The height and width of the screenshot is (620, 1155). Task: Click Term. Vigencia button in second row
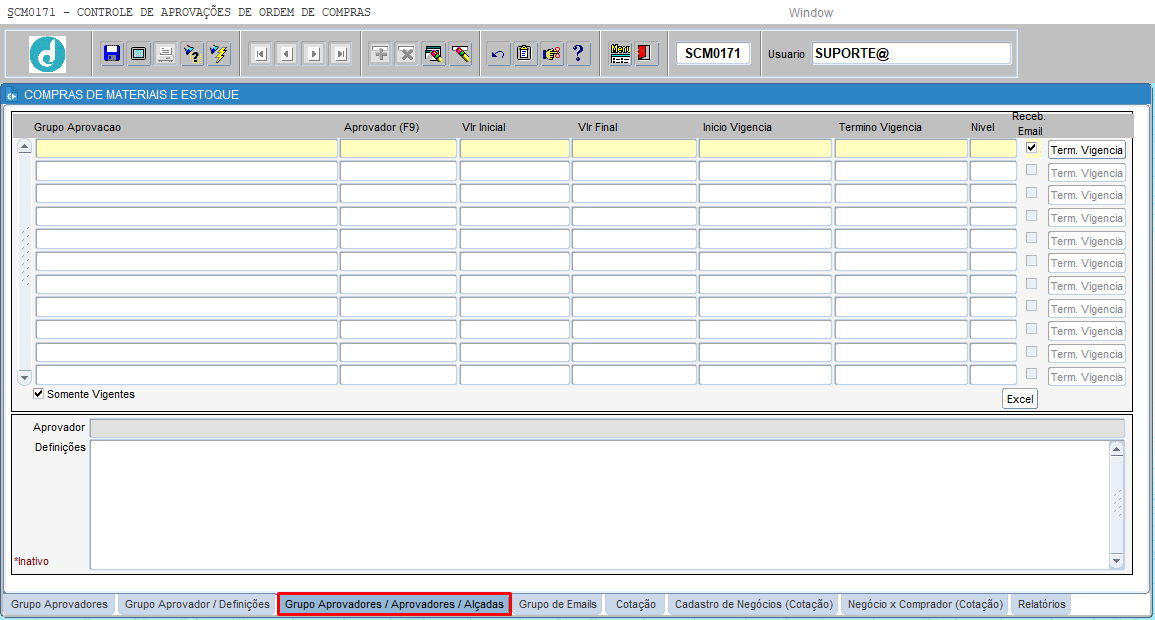[1086, 173]
